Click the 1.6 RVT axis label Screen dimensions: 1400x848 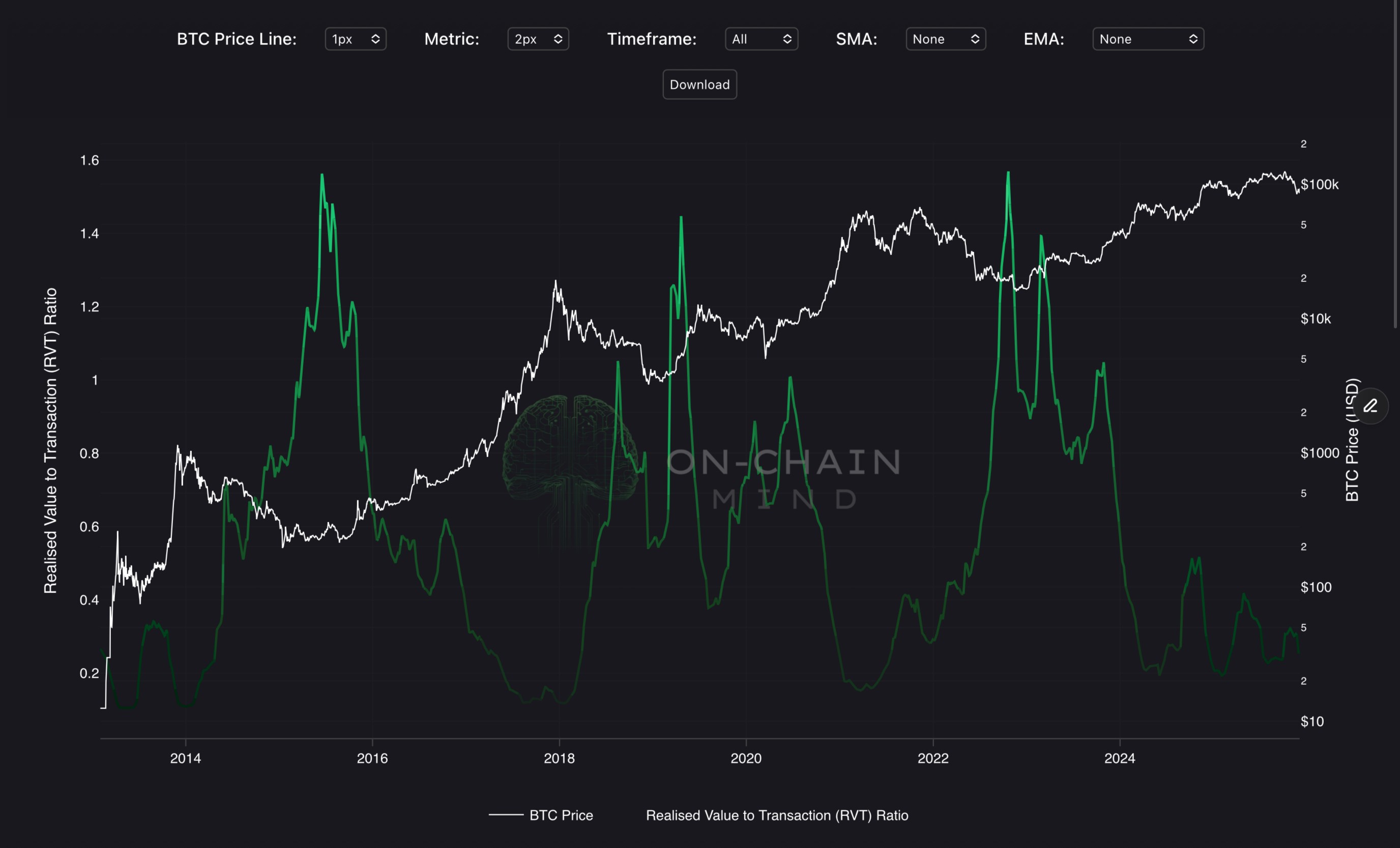click(89, 160)
